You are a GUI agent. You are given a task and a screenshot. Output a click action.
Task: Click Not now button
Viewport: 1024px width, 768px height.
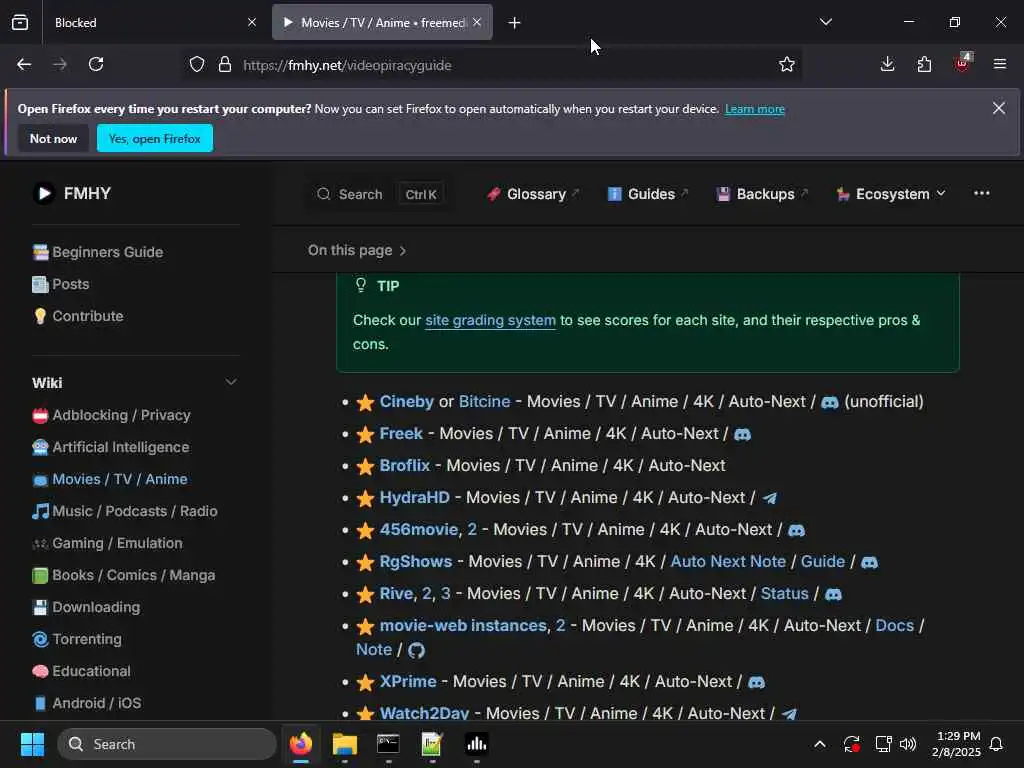(54, 138)
